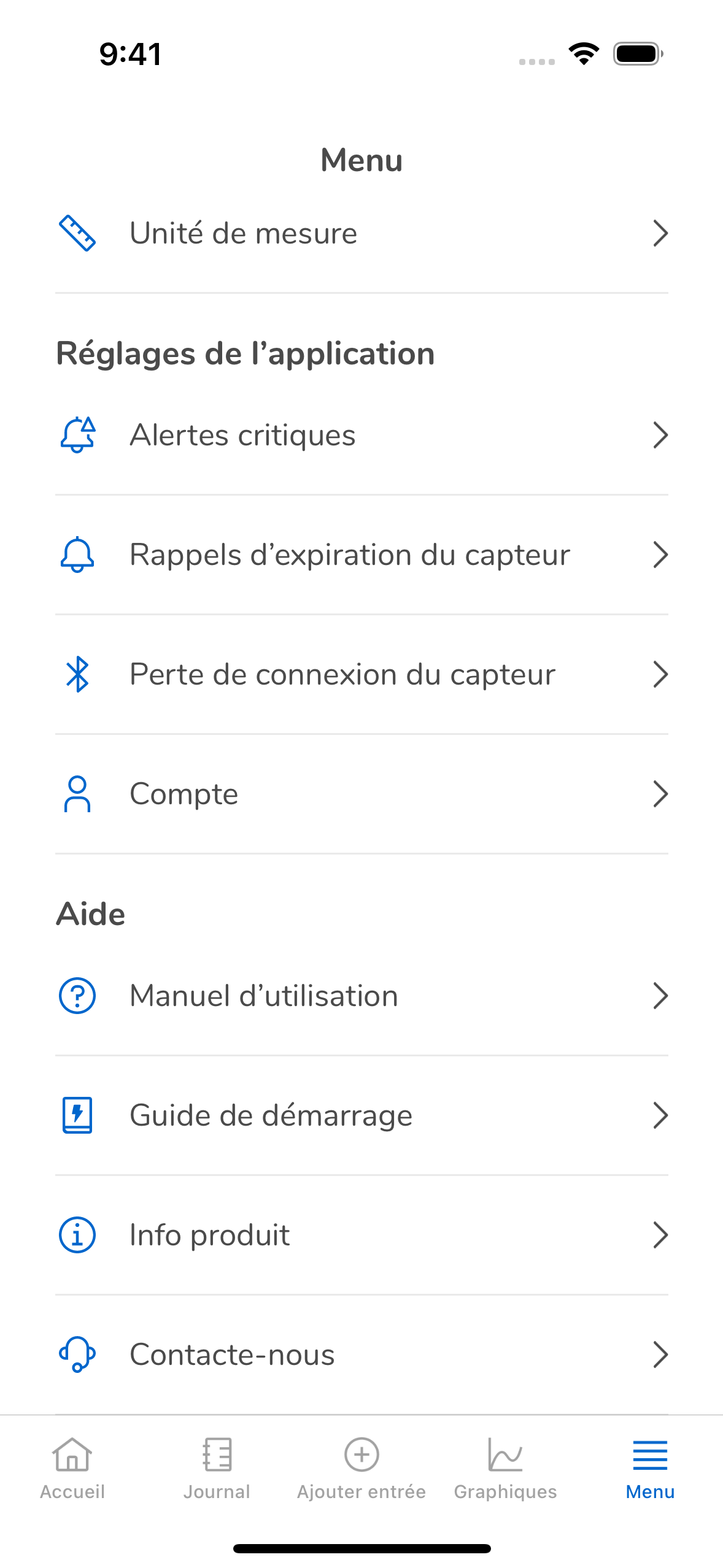
Task: Expand Compte with the right chevron
Action: coord(660,794)
